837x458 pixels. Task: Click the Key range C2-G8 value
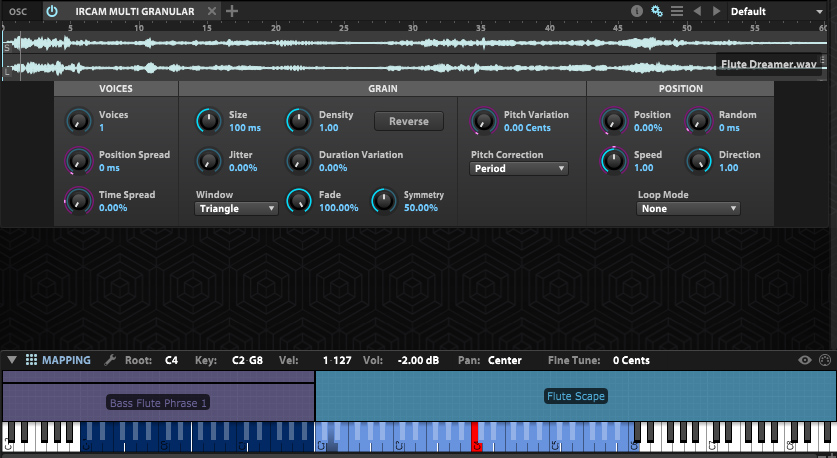point(247,360)
